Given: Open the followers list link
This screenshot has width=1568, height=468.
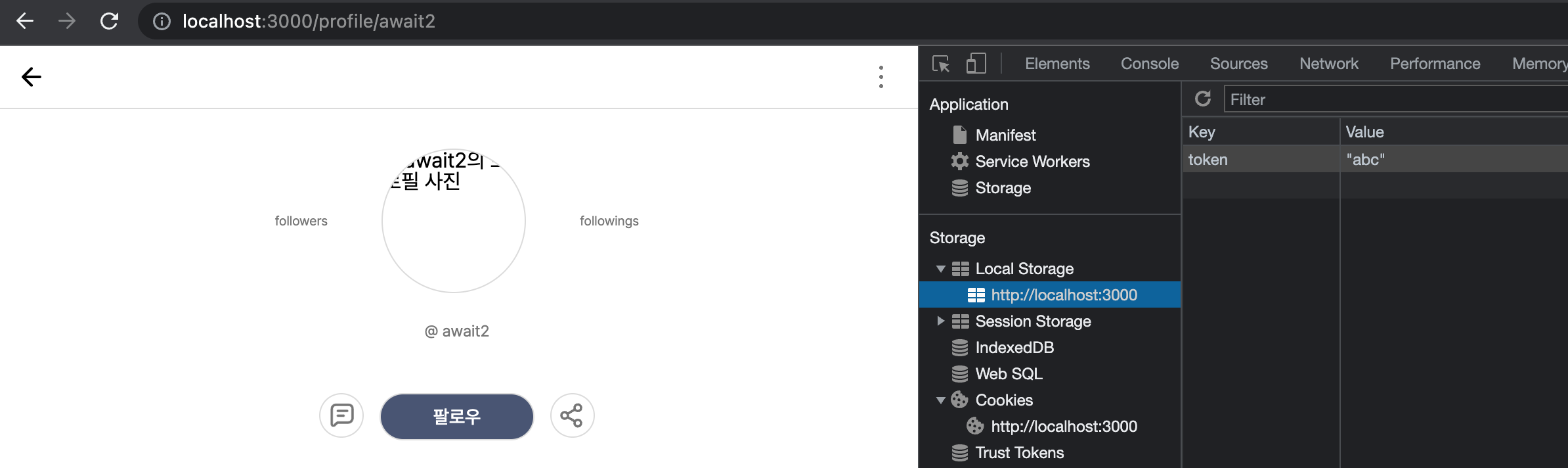Looking at the screenshot, I should 301,221.
